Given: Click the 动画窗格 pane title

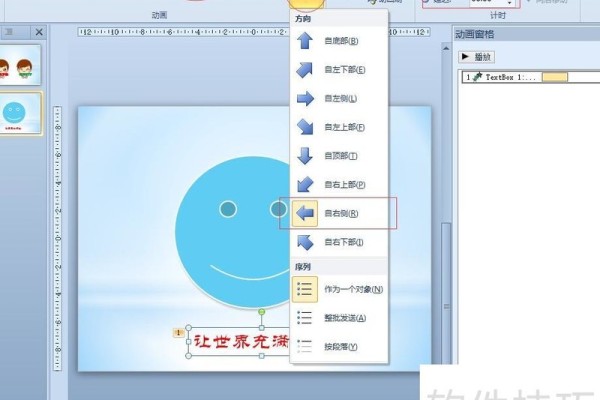Looking at the screenshot, I should click(474, 34).
